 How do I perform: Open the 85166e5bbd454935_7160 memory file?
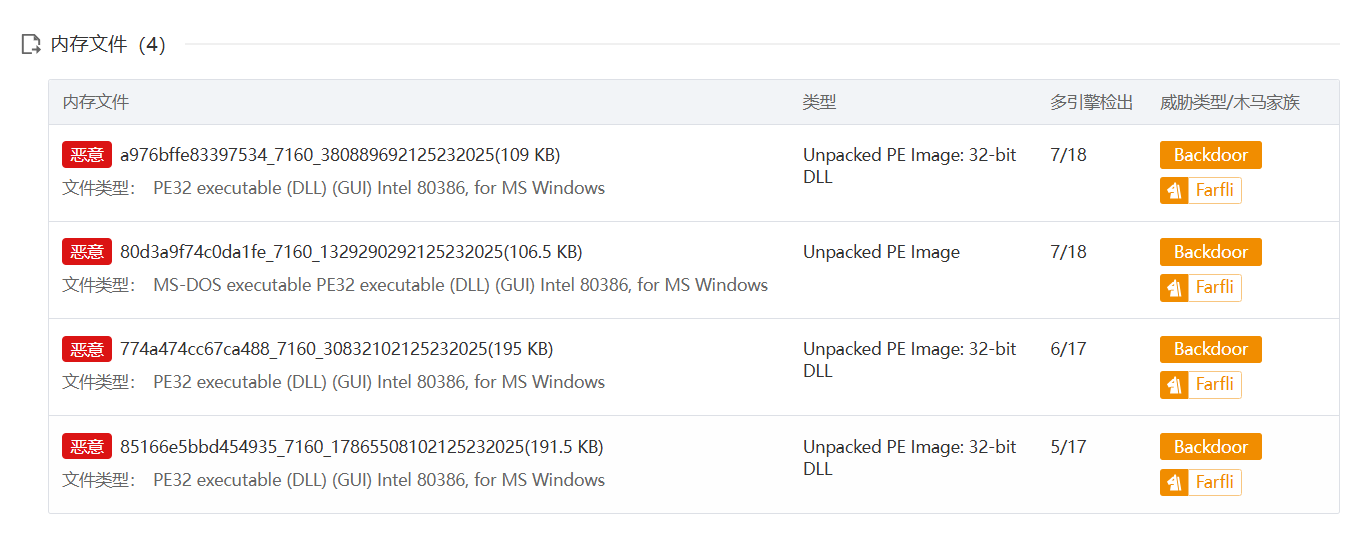pos(361,447)
